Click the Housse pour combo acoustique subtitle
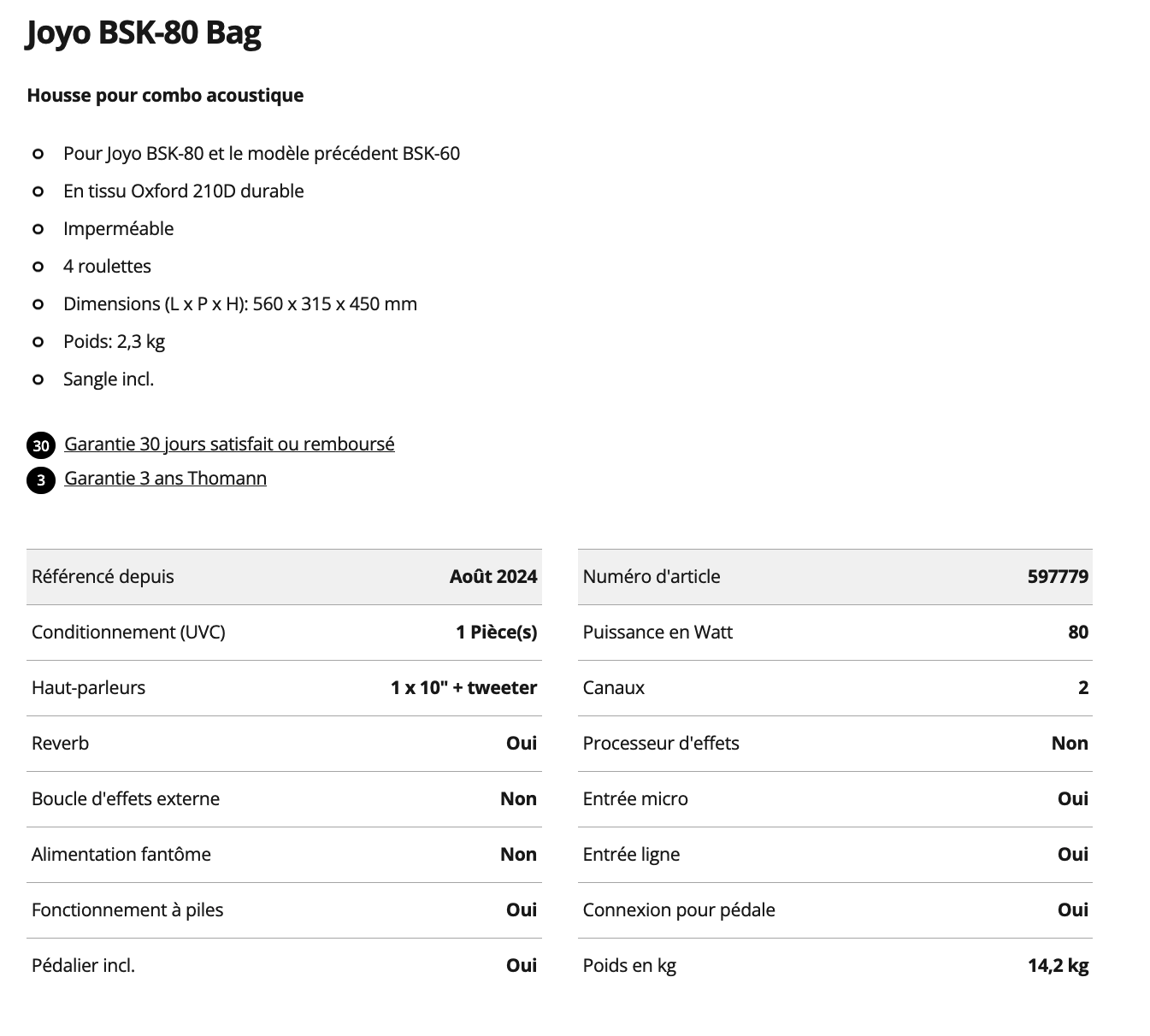1150x1036 pixels. pyautogui.click(x=165, y=95)
